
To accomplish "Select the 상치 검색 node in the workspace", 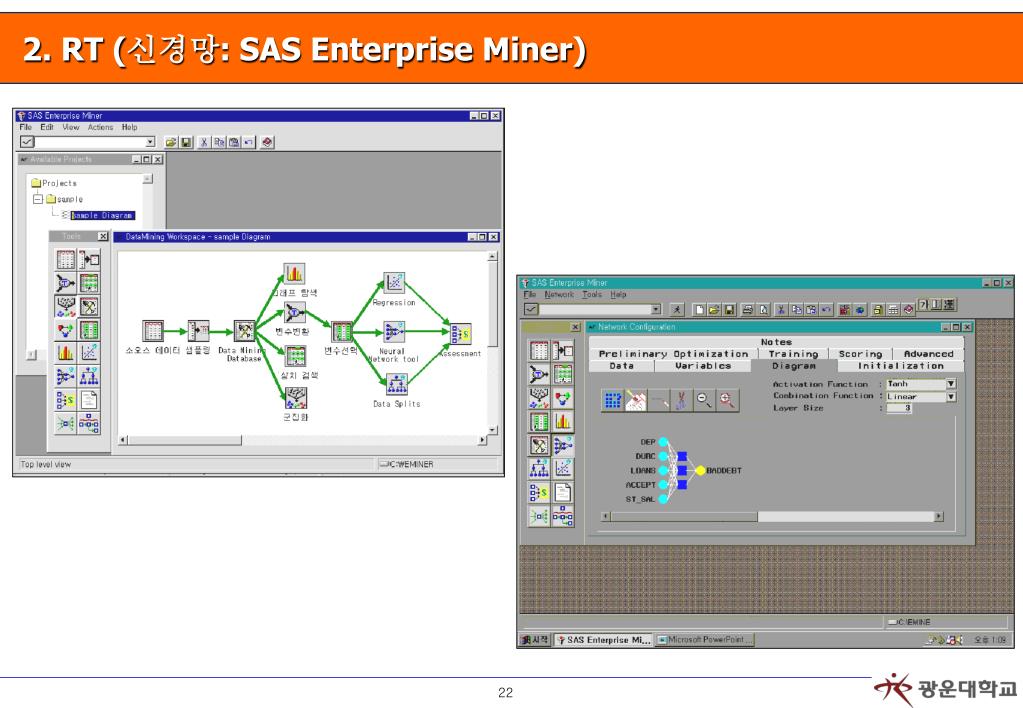I will [296, 356].
